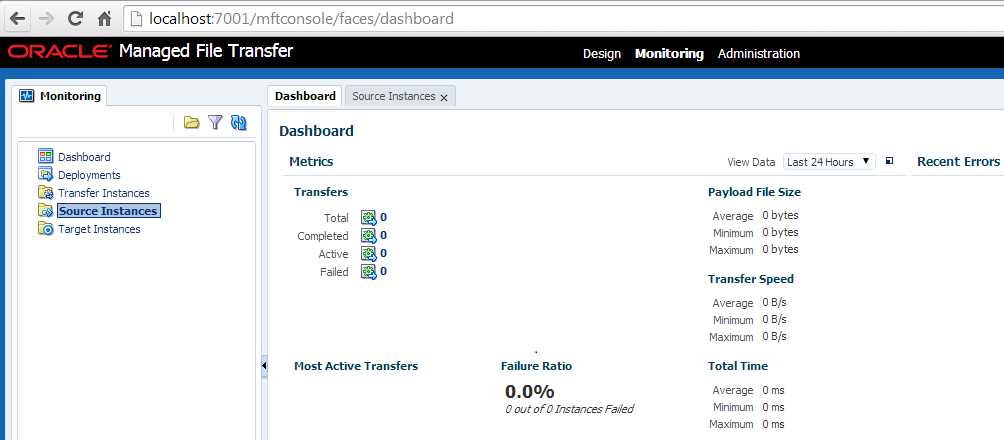This screenshot has width=1004, height=440.
Task: Click the Metrics section title
Action: pos(311,161)
